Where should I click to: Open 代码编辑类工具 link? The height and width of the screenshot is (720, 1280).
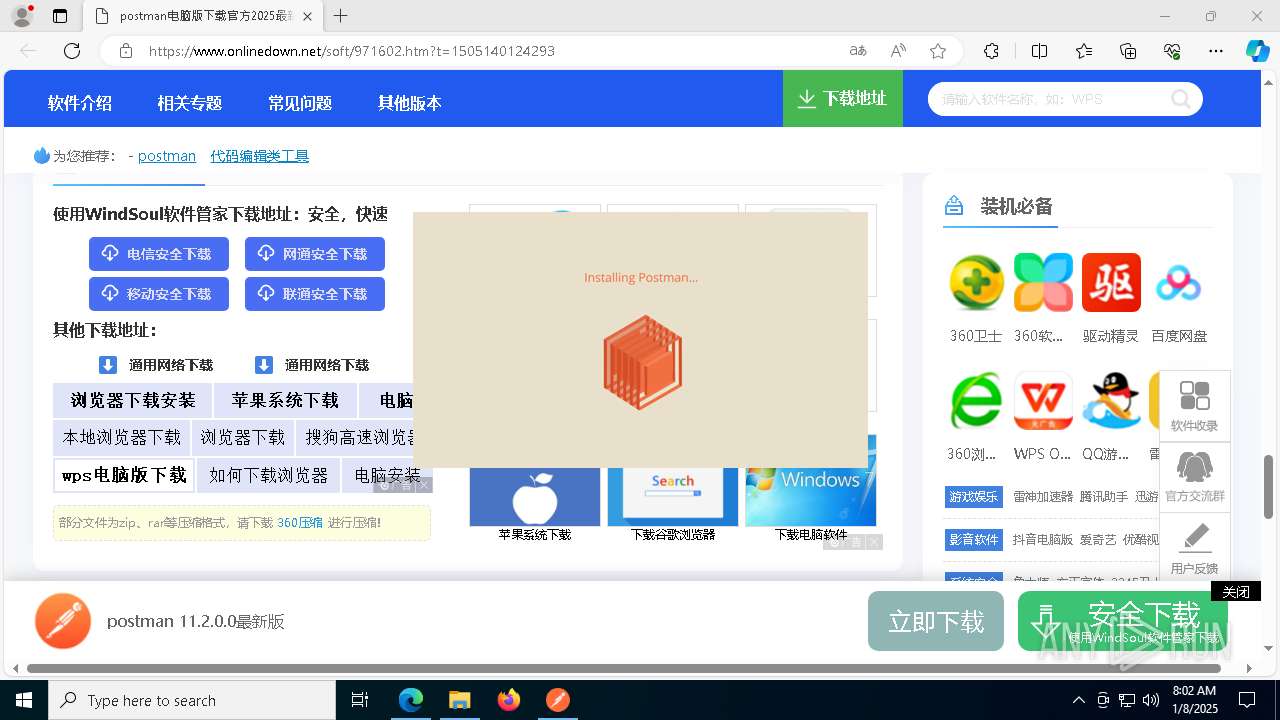259,156
